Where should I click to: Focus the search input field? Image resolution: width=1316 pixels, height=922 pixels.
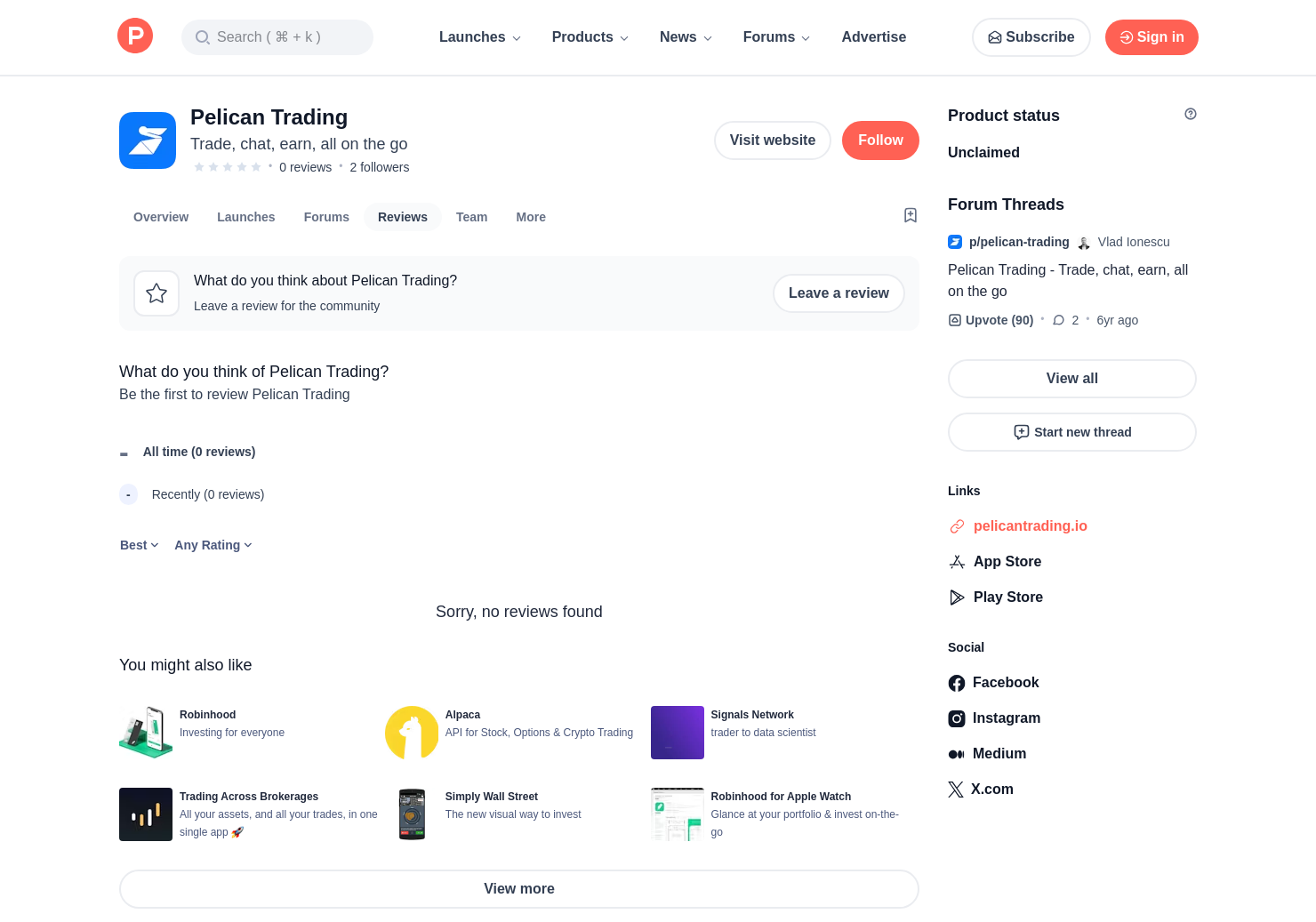(x=277, y=37)
